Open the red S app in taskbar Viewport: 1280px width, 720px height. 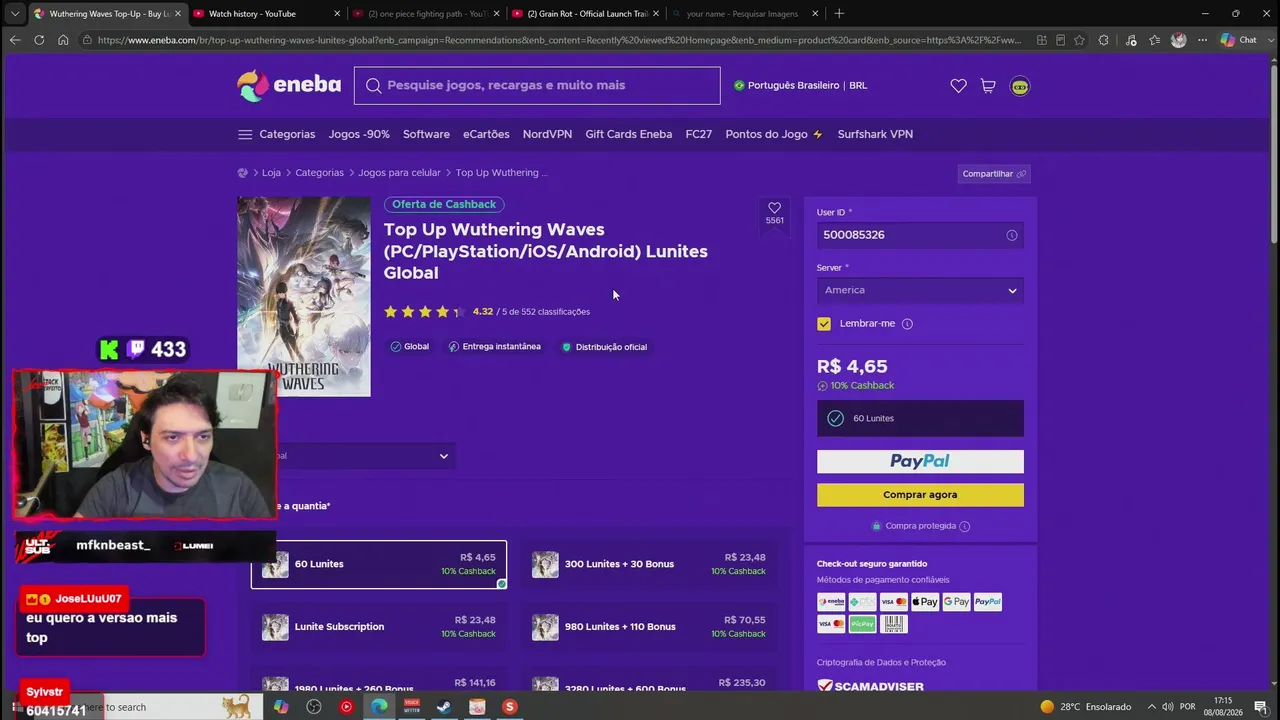510,707
